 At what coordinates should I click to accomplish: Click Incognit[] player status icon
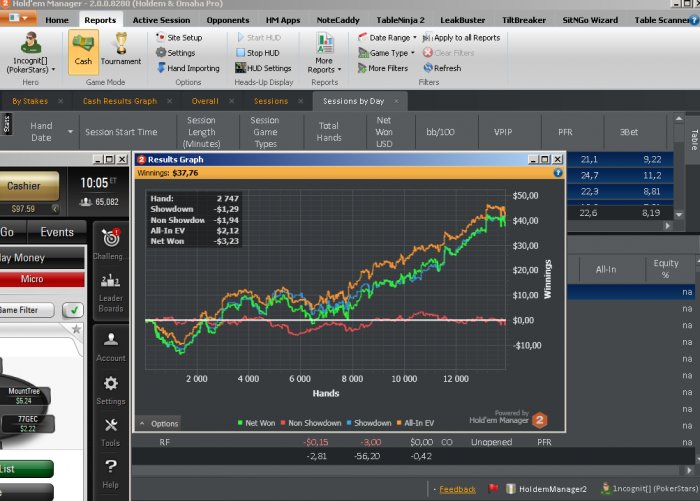pos(605,488)
